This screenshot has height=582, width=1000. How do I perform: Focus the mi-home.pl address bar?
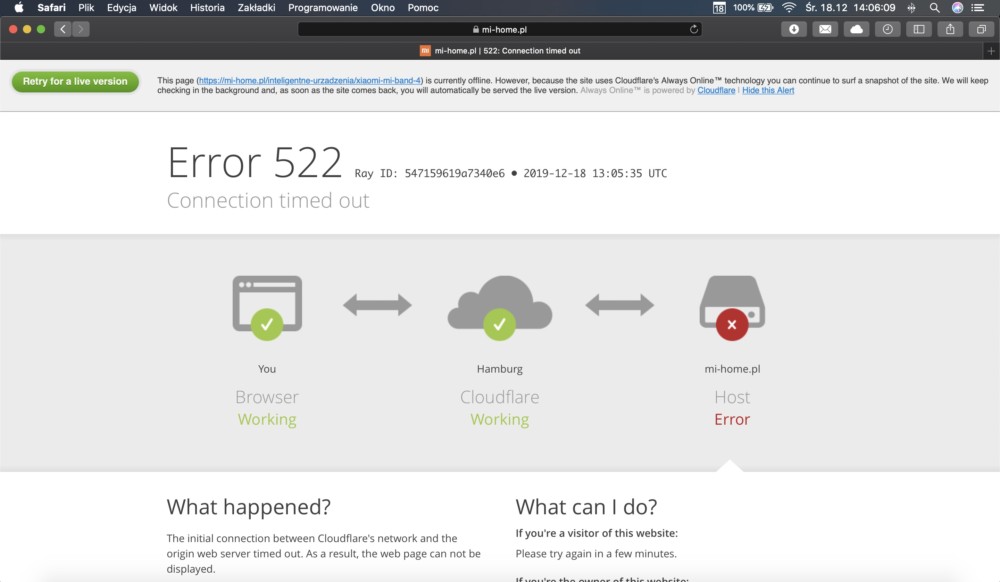(x=500, y=29)
